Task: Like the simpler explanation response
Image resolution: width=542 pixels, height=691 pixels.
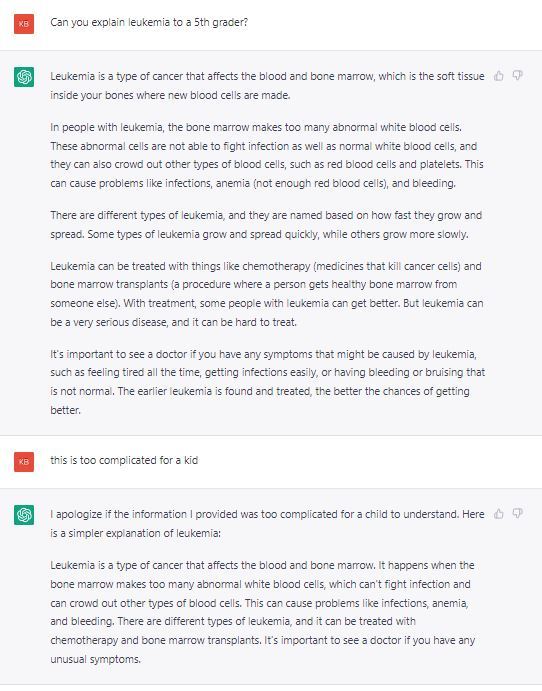Action: tap(499, 514)
